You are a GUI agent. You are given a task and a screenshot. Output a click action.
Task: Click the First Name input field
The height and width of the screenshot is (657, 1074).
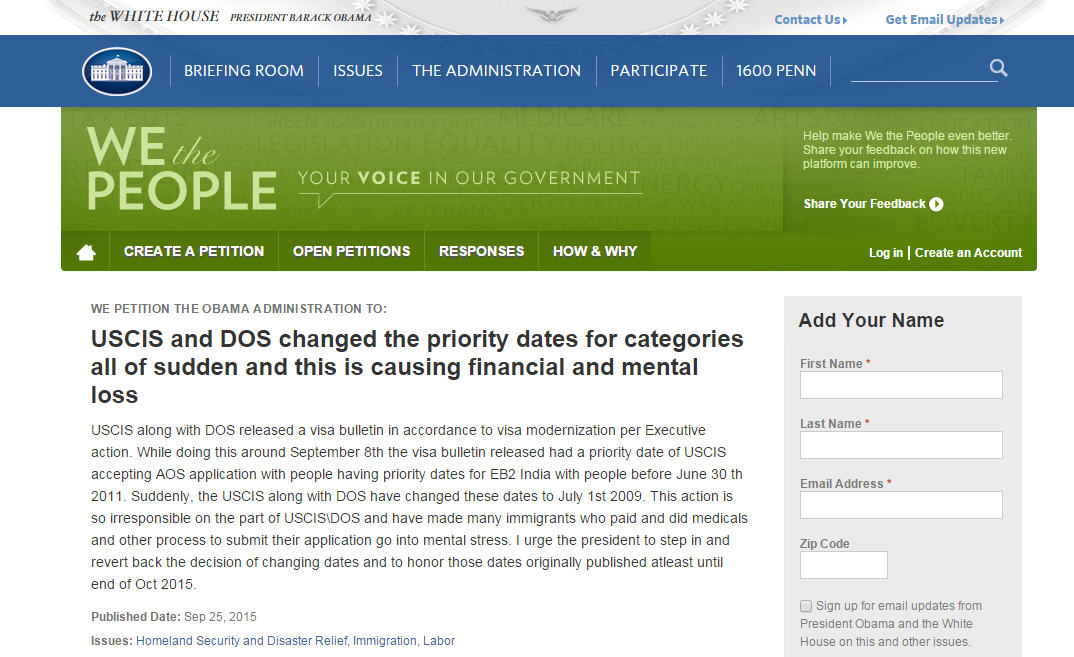tap(901, 385)
